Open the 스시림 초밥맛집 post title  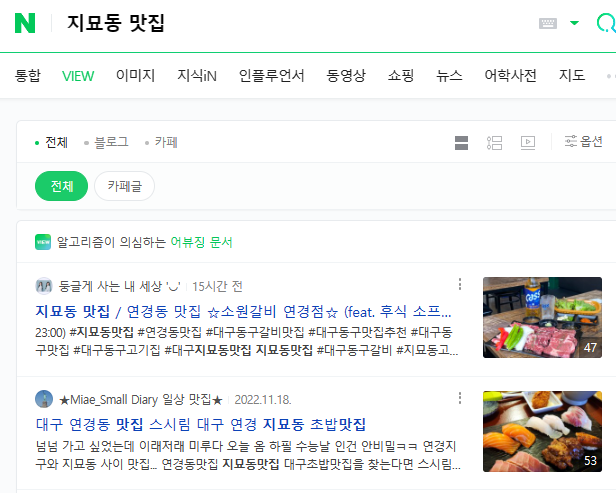click(201, 425)
